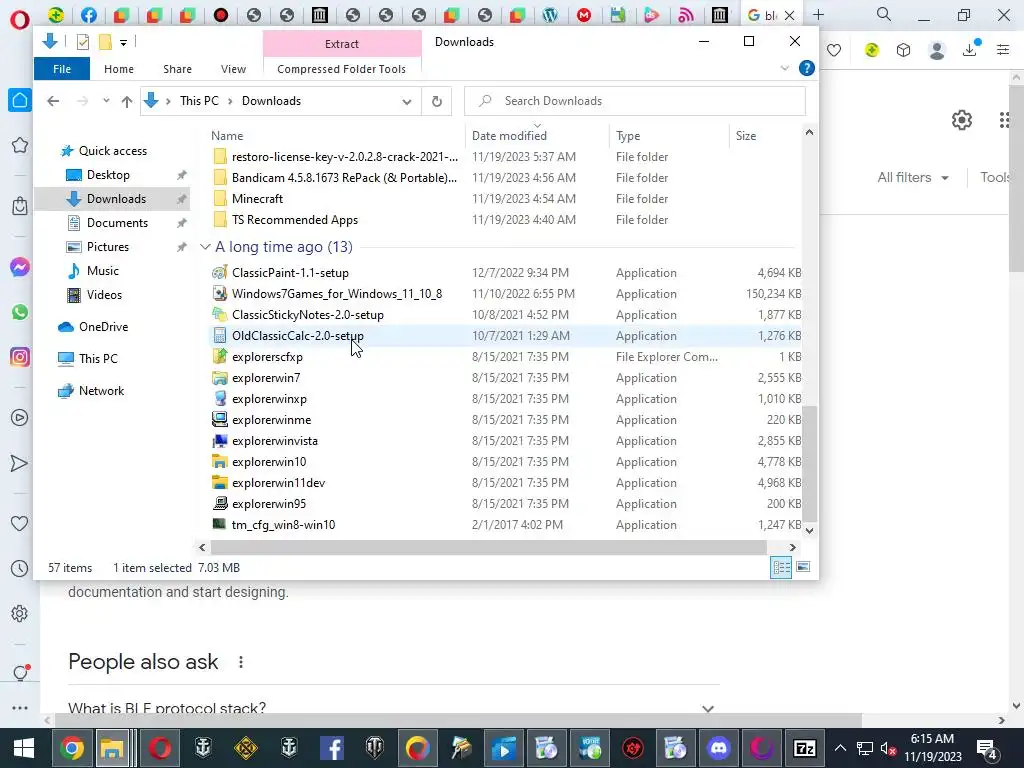1024x768 pixels.
Task: Open People also ask options menu
Action: point(241,662)
